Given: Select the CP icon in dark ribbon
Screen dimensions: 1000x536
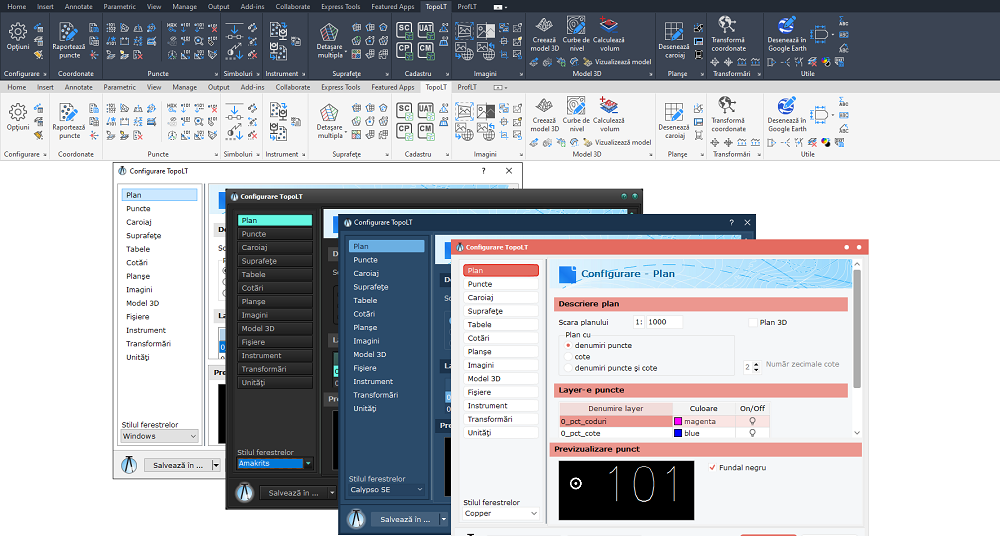Looking at the screenshot, I should pyautogui.click(x=404, y=49).
